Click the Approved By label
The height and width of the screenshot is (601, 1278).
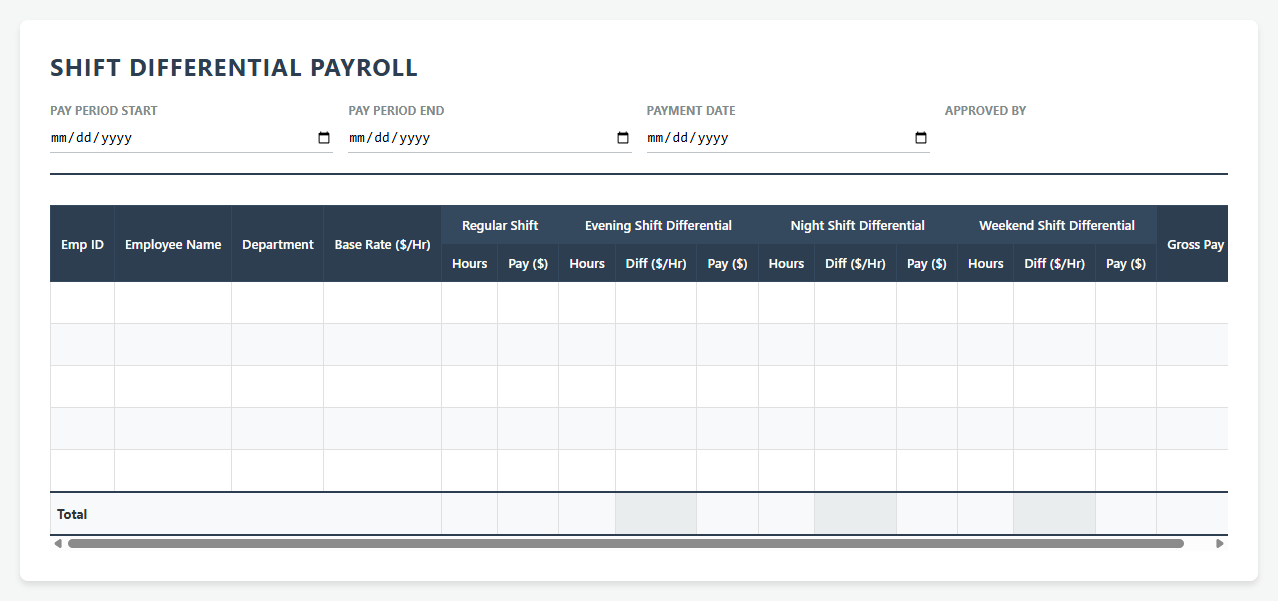(x=985, y=110)
